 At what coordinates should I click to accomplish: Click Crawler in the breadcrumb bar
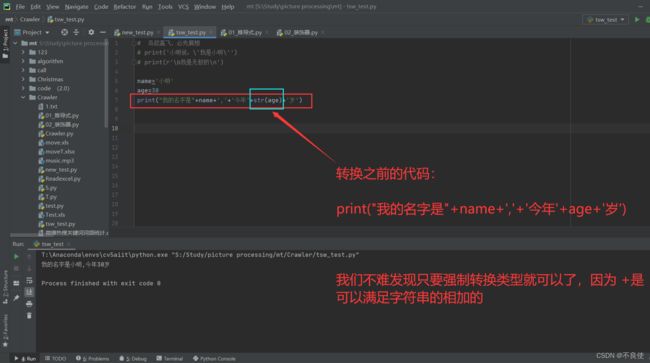(x=30, y=19)
